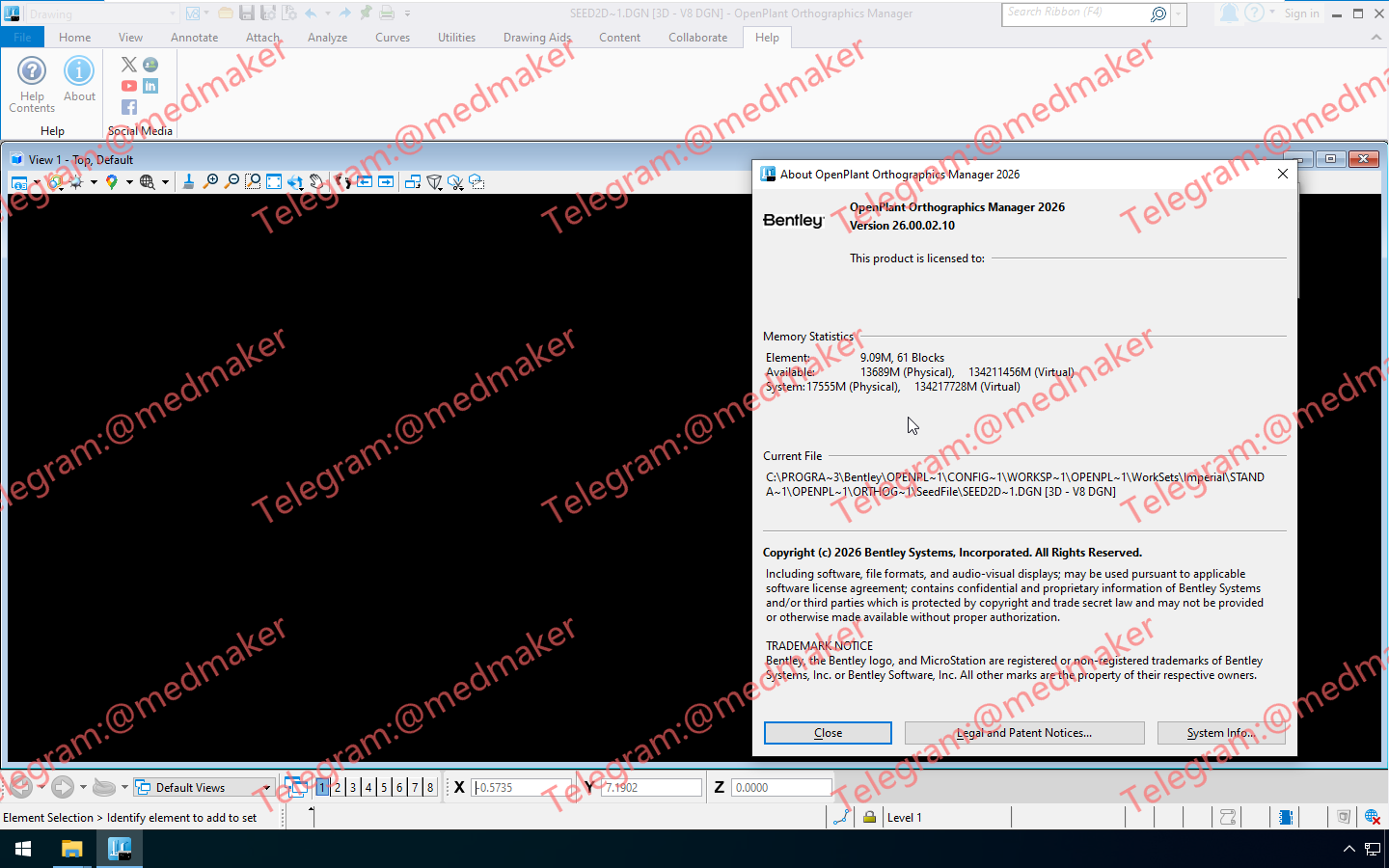Expand the brightness adjustment dropdown arrow
The image size is (1389, 868).
click(x=93, y=182)
